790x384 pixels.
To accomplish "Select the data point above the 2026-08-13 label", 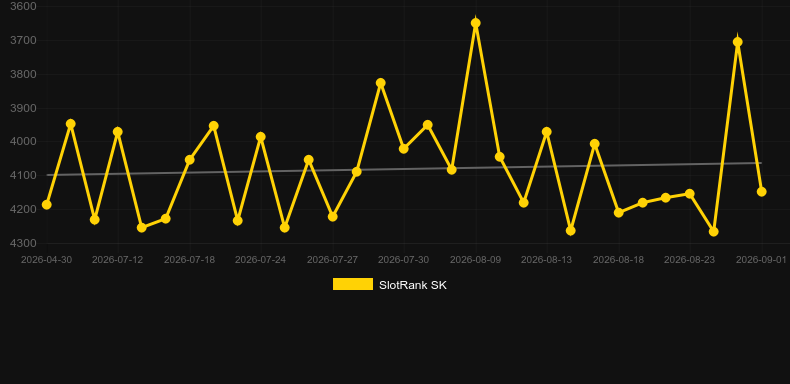I will click(x=547, y=132).
